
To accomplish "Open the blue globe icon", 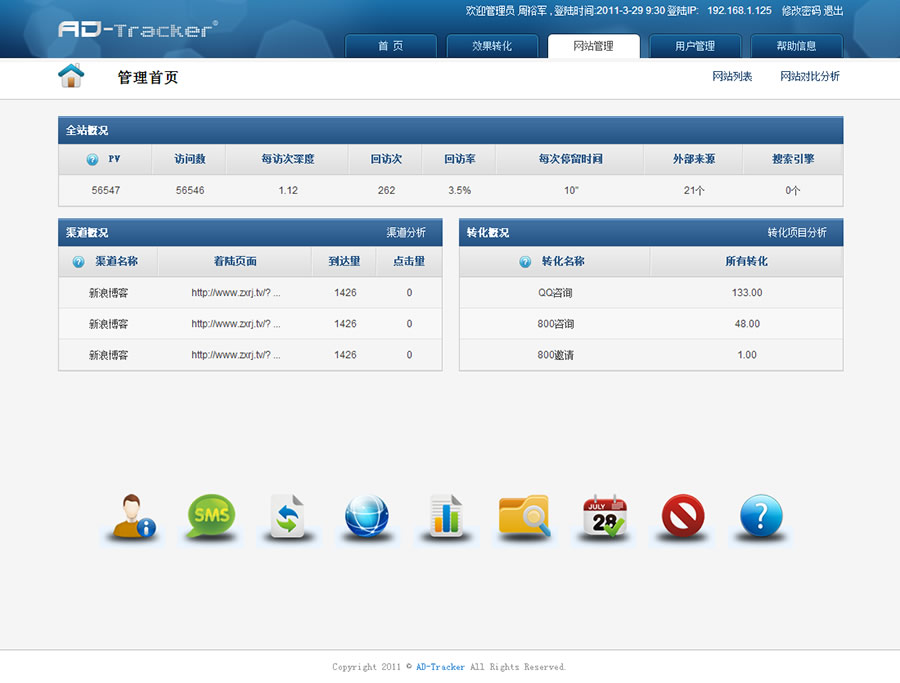I will pyautogui.click(x=367, y=516).
